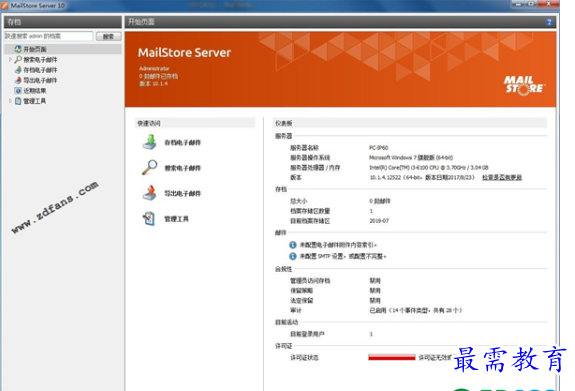Image resolution: width=575 pixels, height=391 pixels.
Task: Click the 管理员访问存档 label
Action: point(310,281)
